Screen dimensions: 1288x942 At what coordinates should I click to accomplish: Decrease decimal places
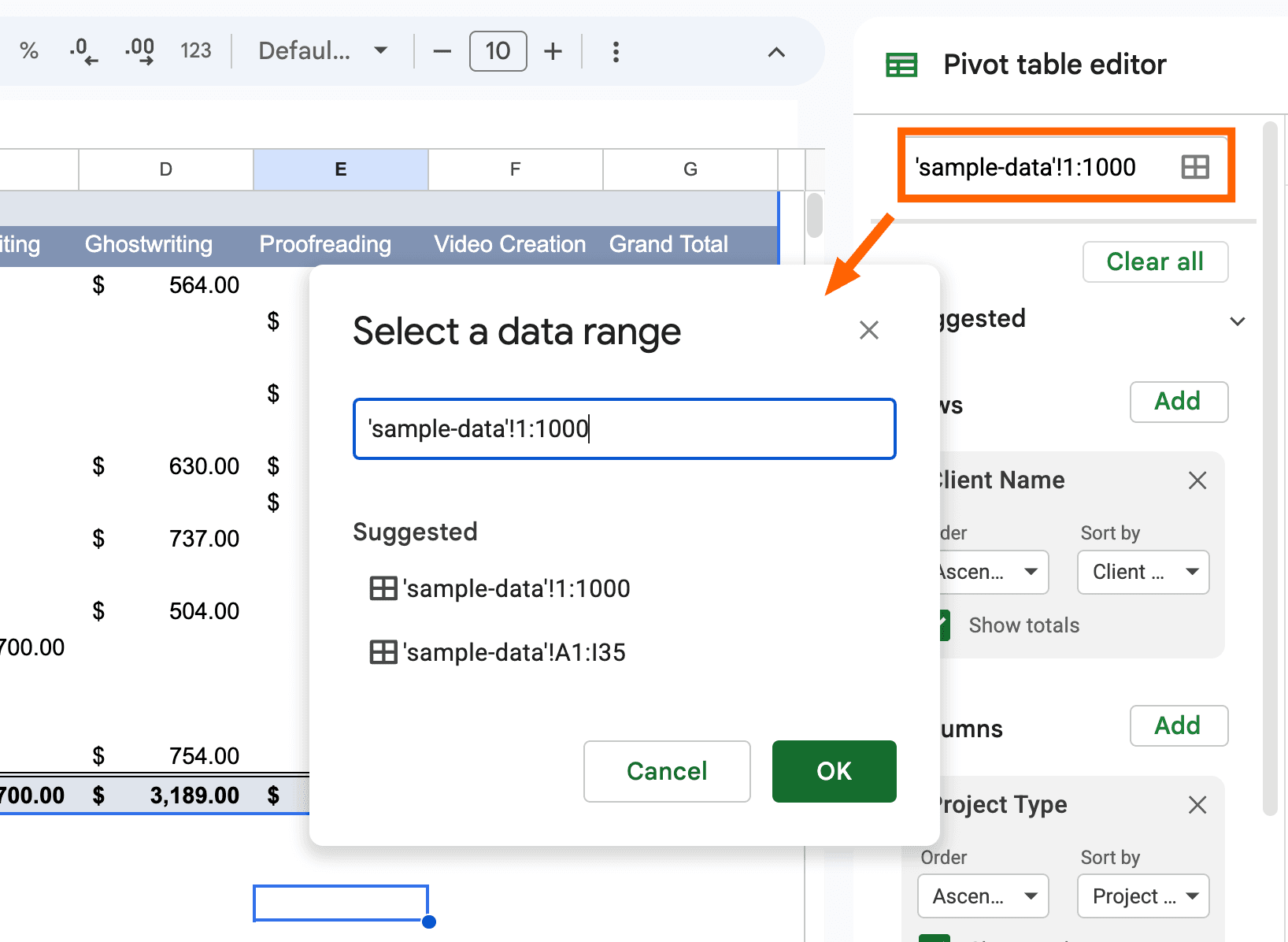(x=83, y=51)
